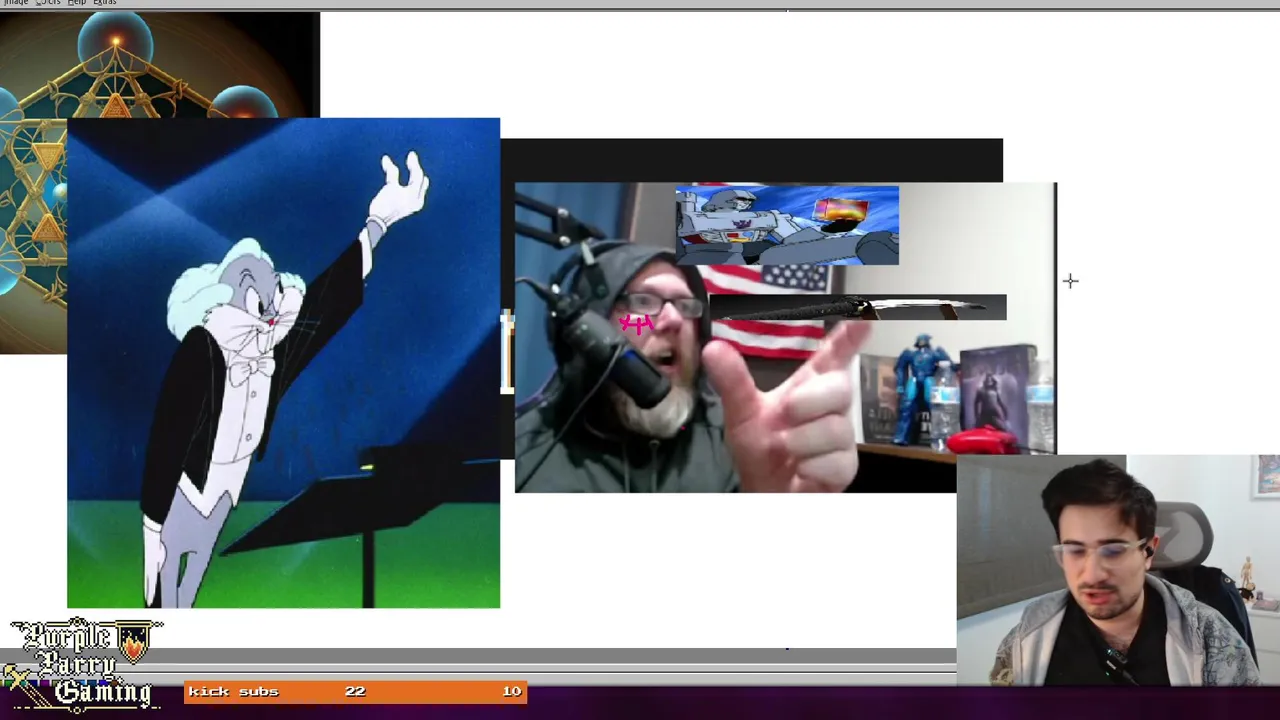Click the black bar above webcam photo
Screen dimensions: 1280x720
point(751,160)
